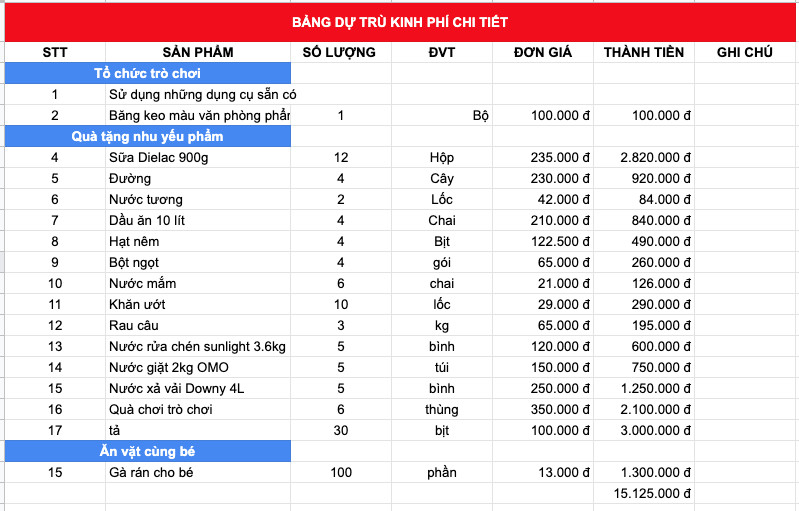Click the SỐ LƯỢNG header cell
This screenshot has width=799, height=511.
pyautogui.click(x=340, y=52)
